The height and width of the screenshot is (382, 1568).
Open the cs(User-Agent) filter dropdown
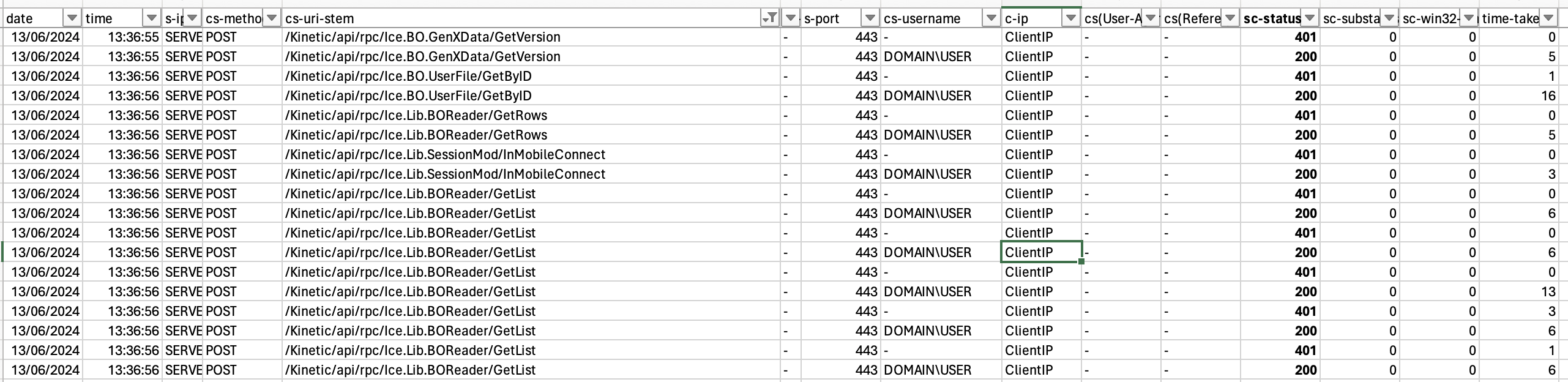(x=1150, y=18)
